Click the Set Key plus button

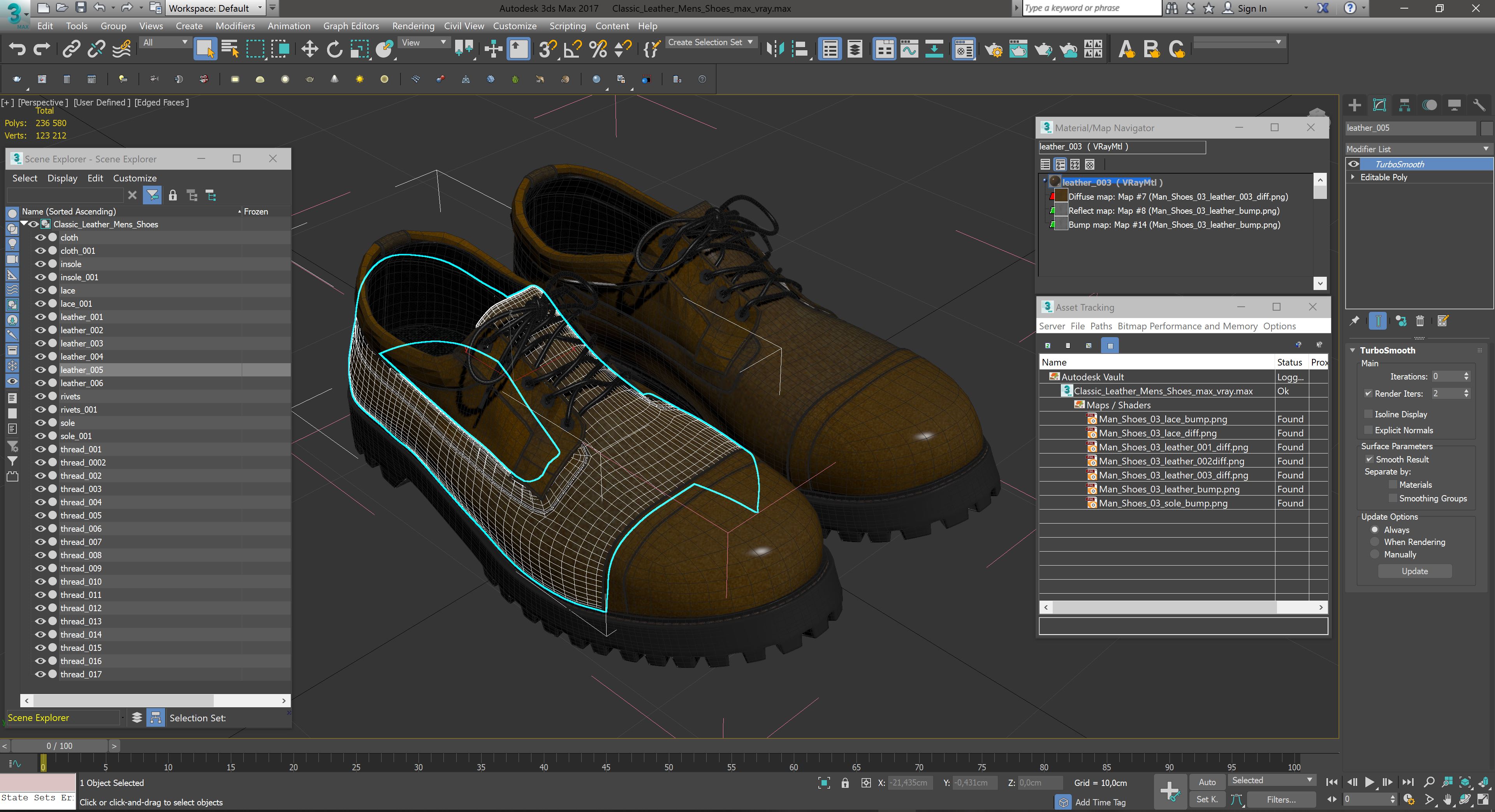click(1170, 791)
